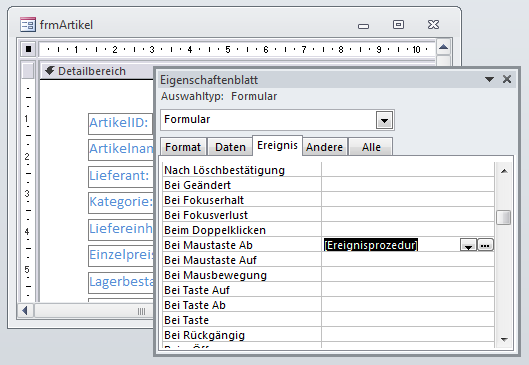Click the horizontal ruler in frmArtikel

(x=237, y=50)
